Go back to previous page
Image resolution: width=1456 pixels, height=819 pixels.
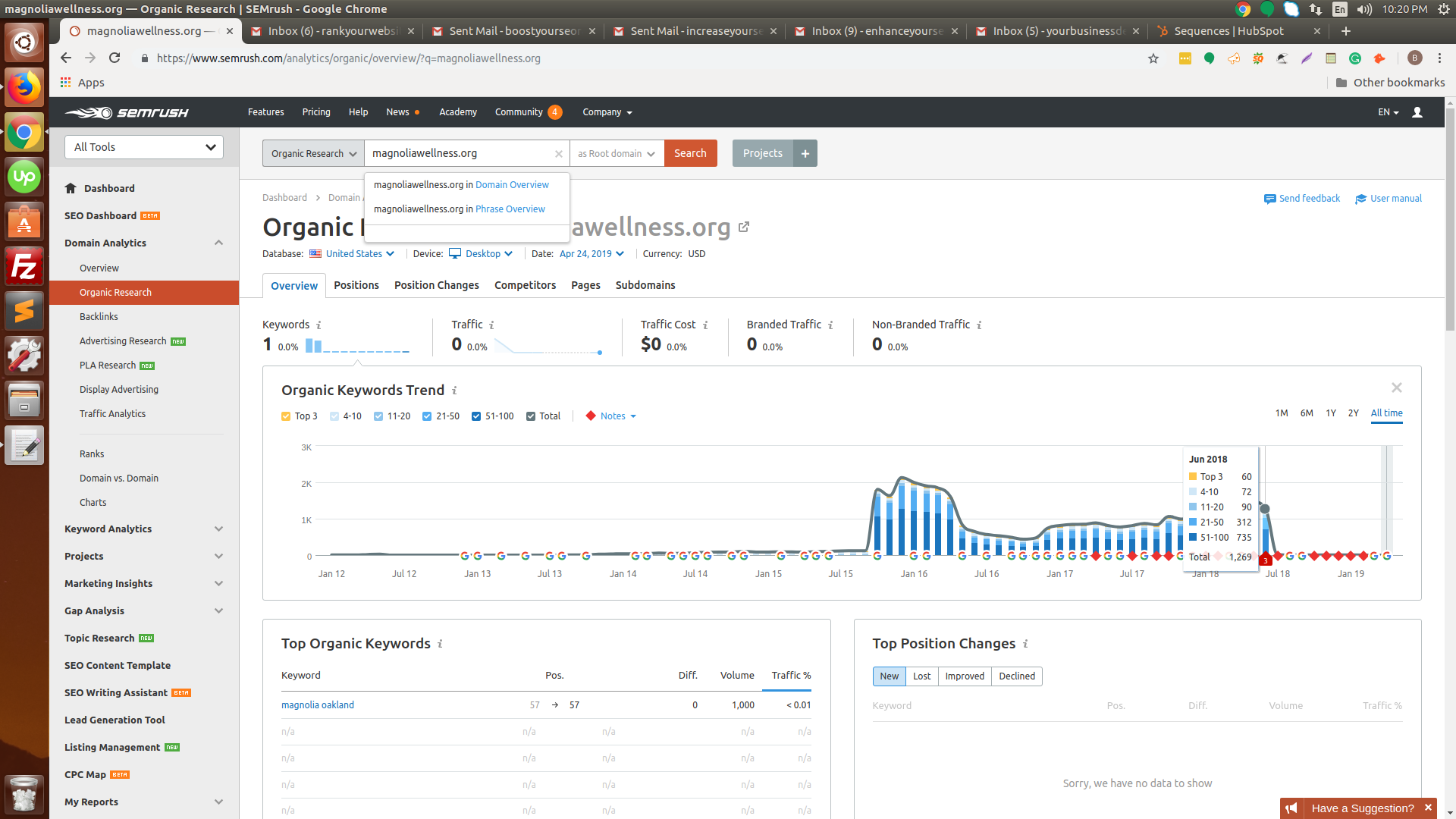pyautogui.click(x=66, y=58)
